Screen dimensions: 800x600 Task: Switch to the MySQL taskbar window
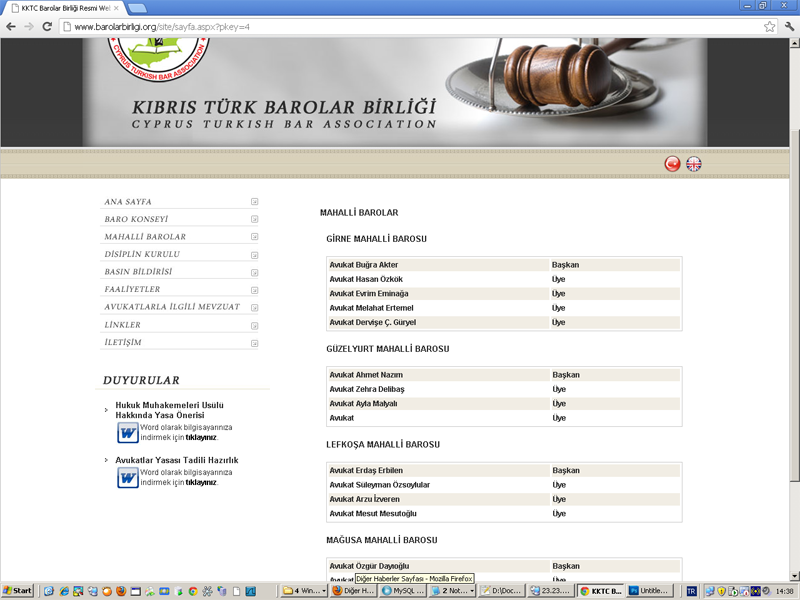pos(403,591)
